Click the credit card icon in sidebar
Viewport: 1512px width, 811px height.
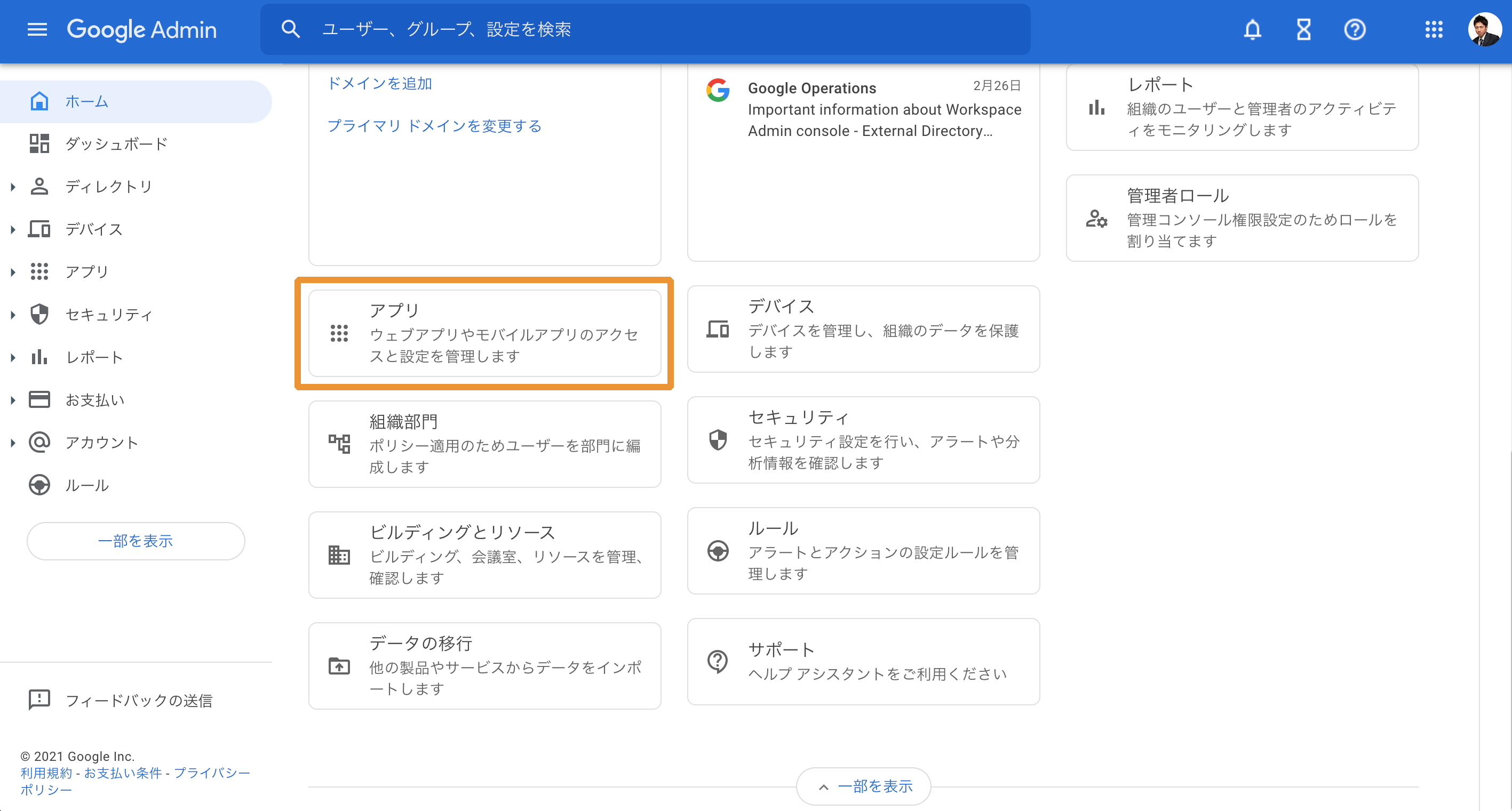pyautogui.click(x=39, y=400)
